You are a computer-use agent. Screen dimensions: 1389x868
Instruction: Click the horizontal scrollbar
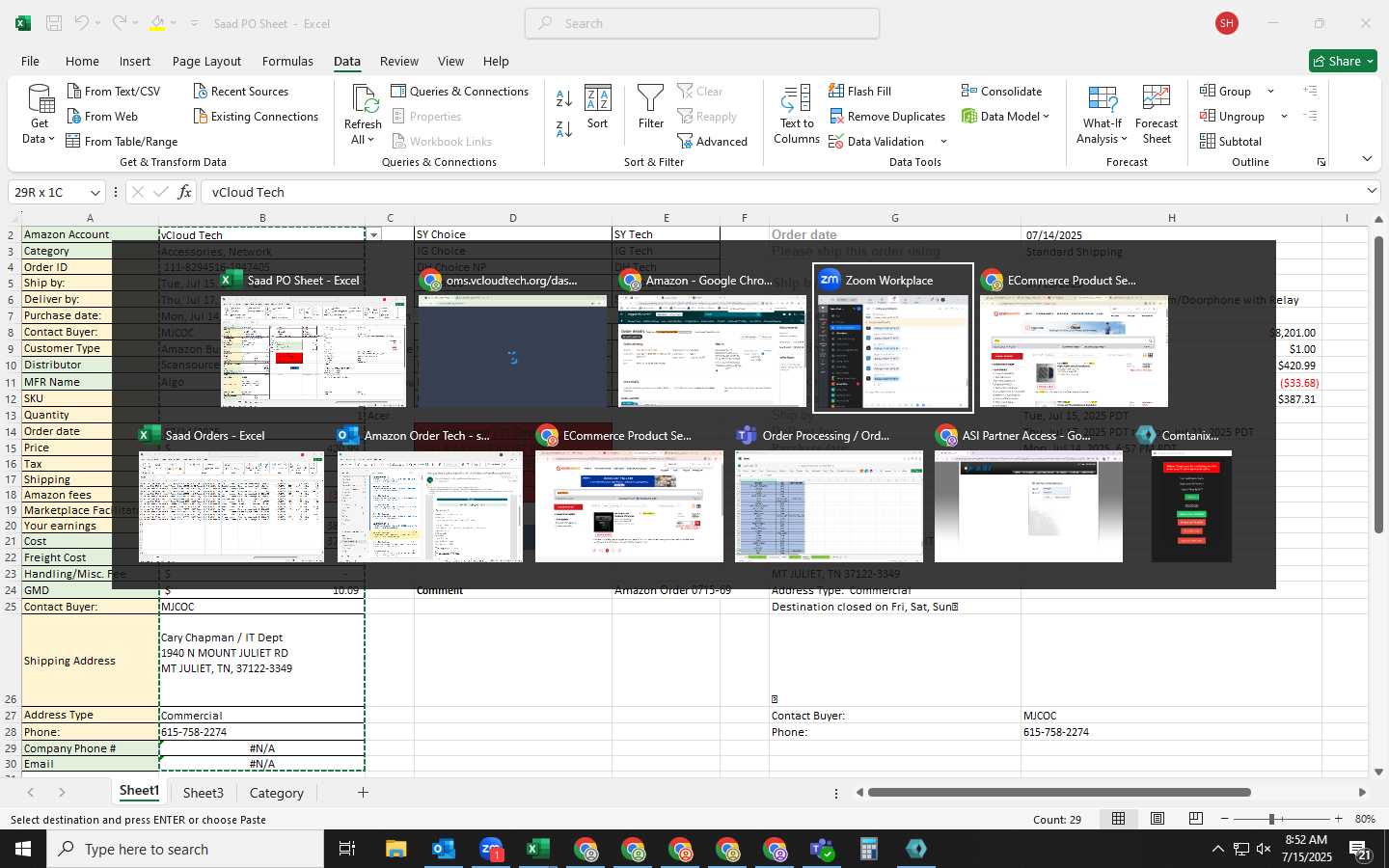[1059, 793]
